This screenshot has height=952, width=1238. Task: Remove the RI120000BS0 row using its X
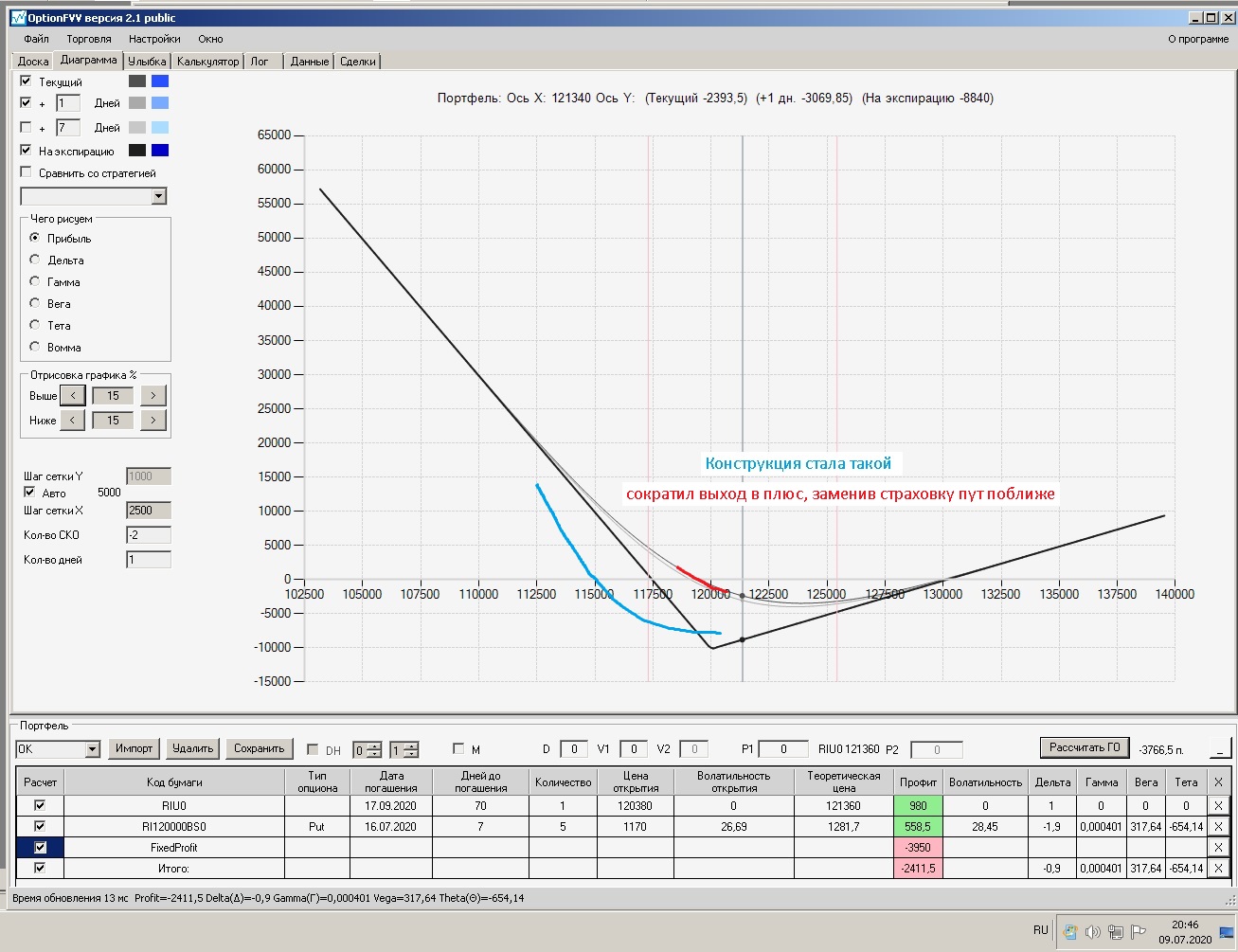pos(1218,826)
